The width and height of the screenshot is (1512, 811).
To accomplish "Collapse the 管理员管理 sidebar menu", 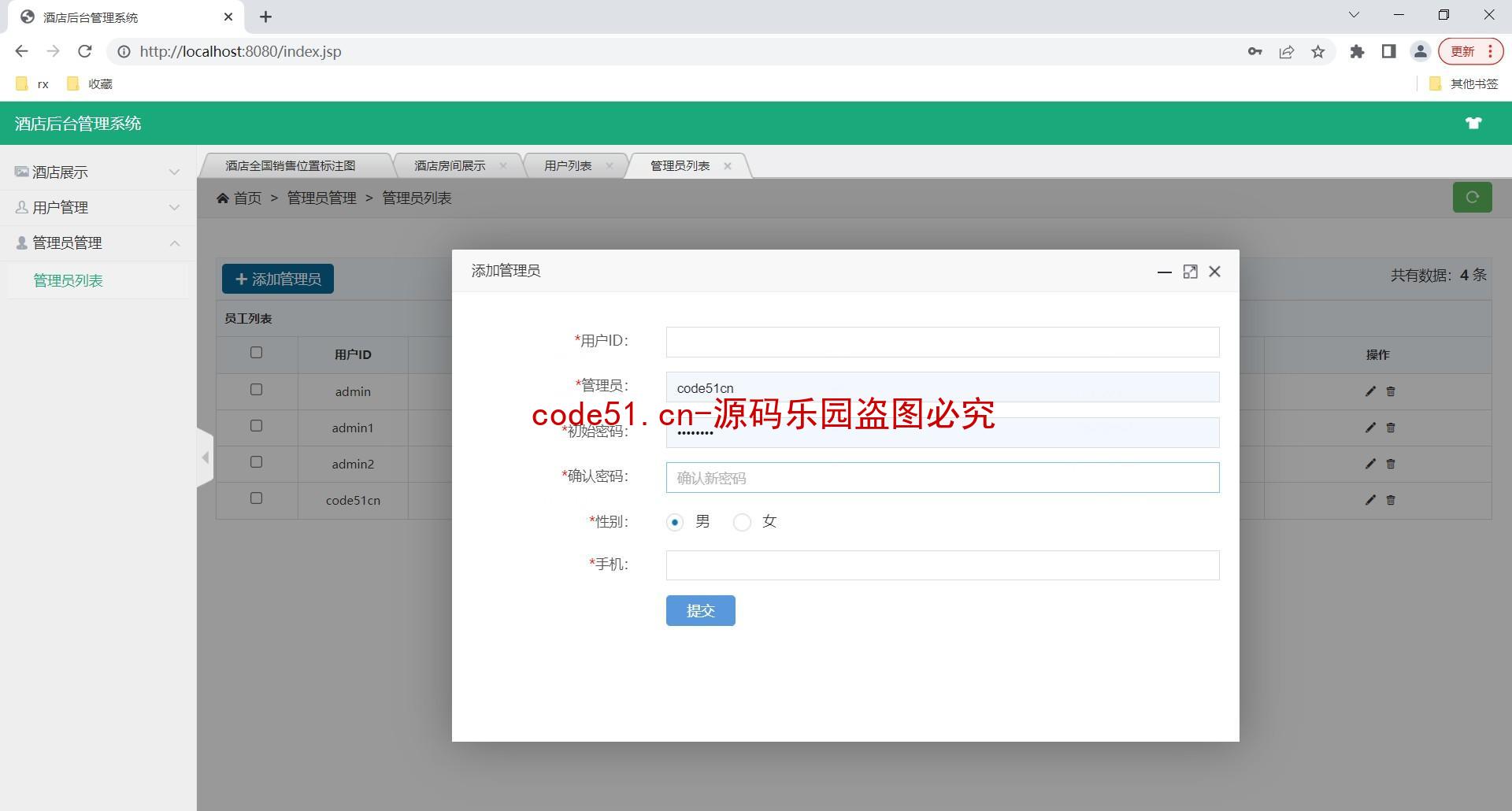I will [x=98, y=243].
